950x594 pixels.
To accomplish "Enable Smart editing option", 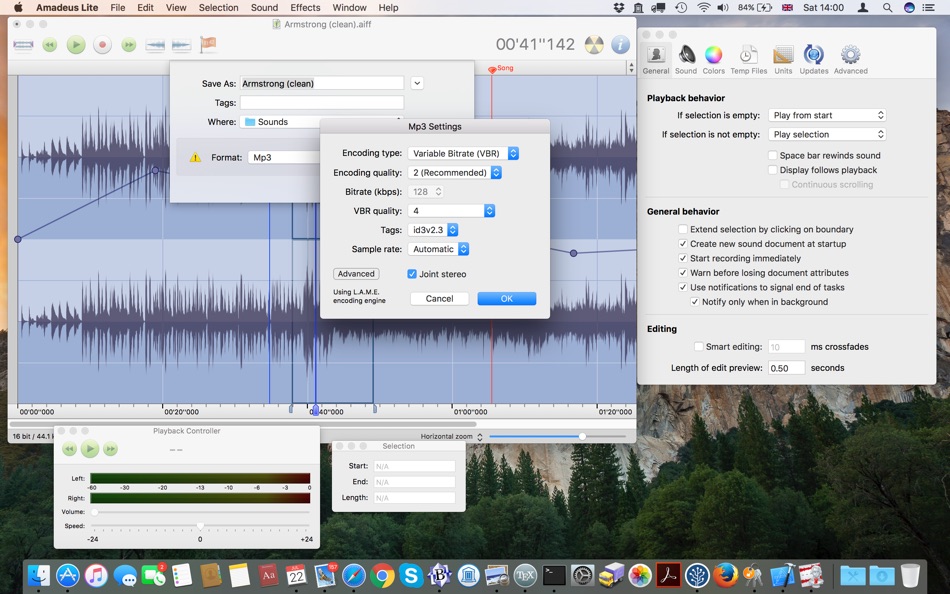I will point(698,346).
